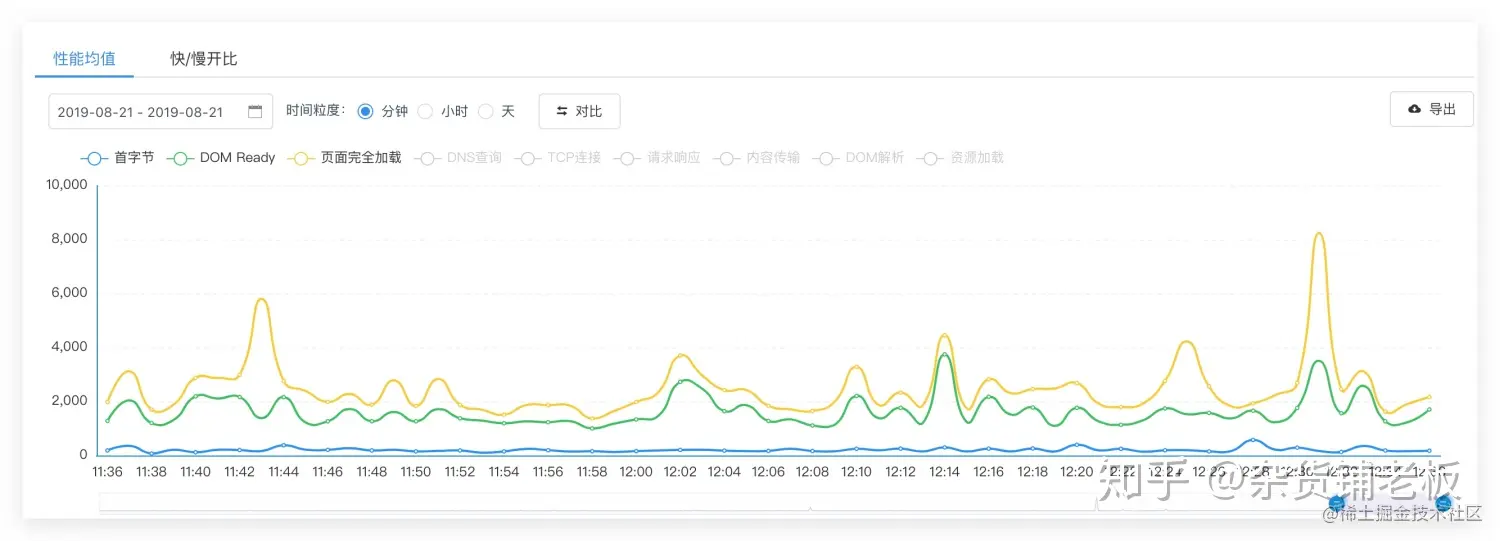
Task: Click the 10,000 y-axis label
Action: point(68,185)
